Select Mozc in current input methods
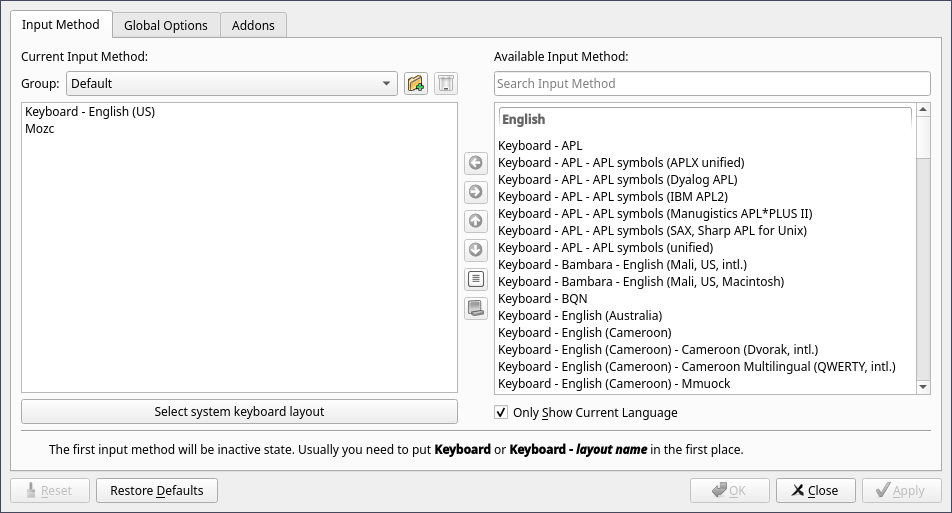Image resolution: width=952 pixels, height=513 pixels. point(40,129)
